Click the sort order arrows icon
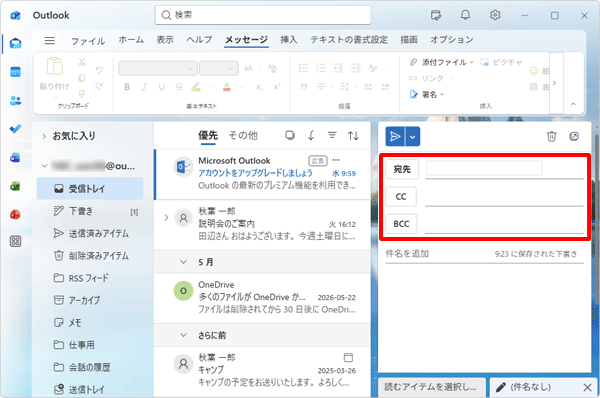The image size is (600, 398). point(353,135)
